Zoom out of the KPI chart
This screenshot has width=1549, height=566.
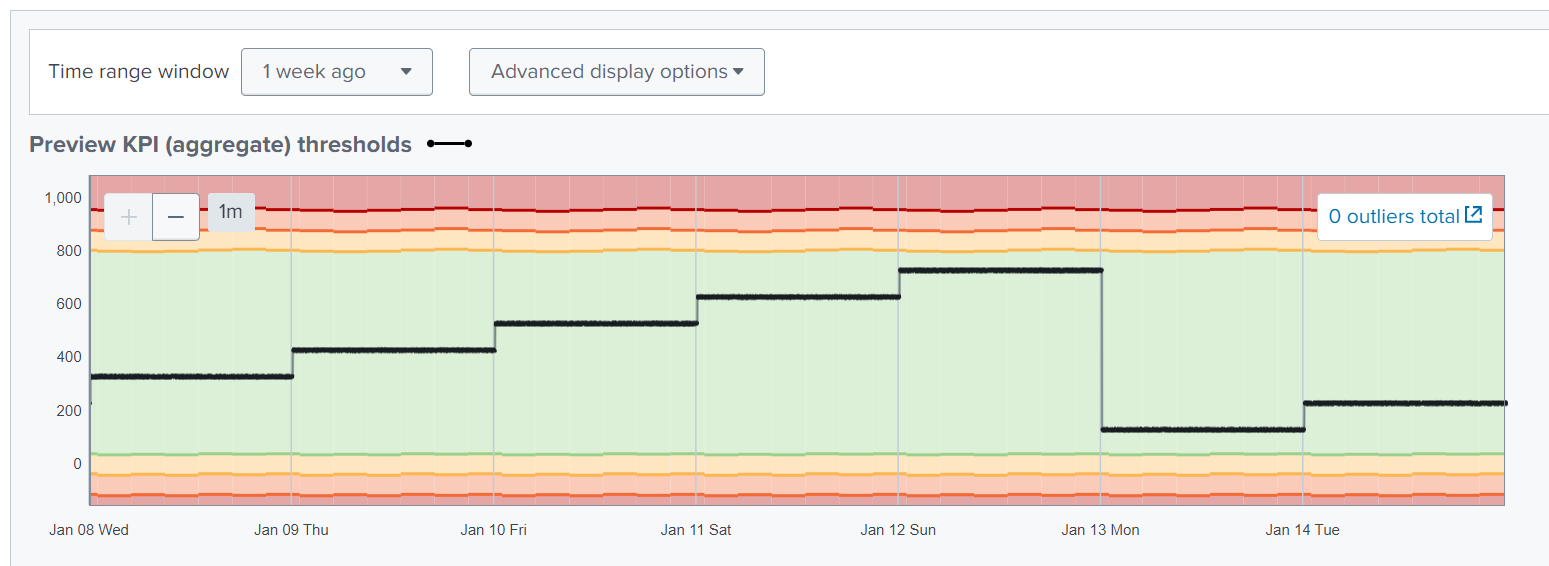pos(176,217)
